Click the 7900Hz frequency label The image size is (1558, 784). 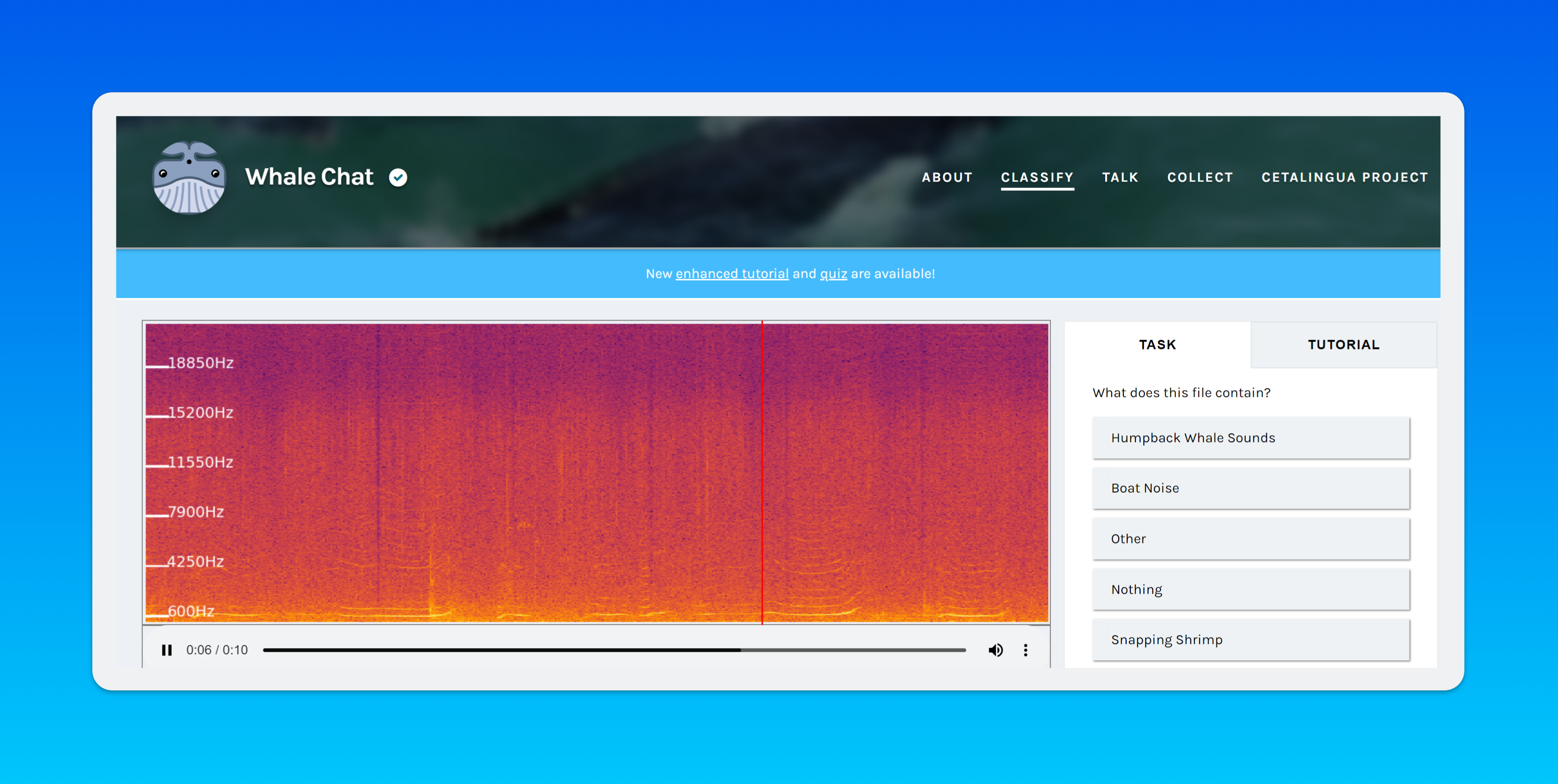196,511
